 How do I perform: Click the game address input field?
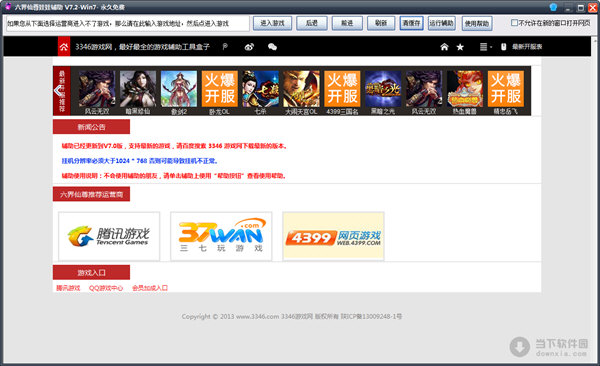point(128,23)
